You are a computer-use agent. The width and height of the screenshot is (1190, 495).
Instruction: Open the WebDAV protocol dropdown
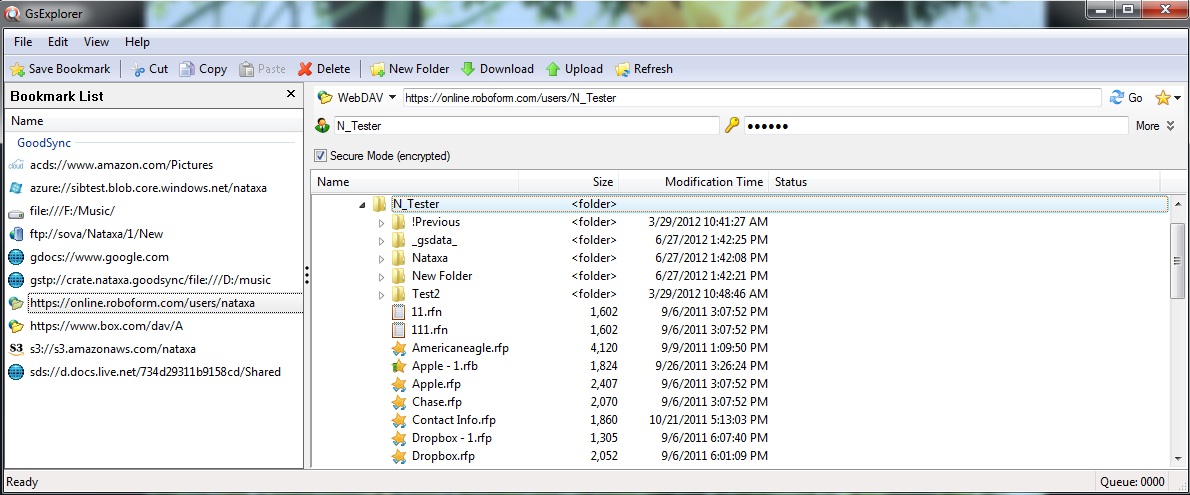click(x=392, y=98)
